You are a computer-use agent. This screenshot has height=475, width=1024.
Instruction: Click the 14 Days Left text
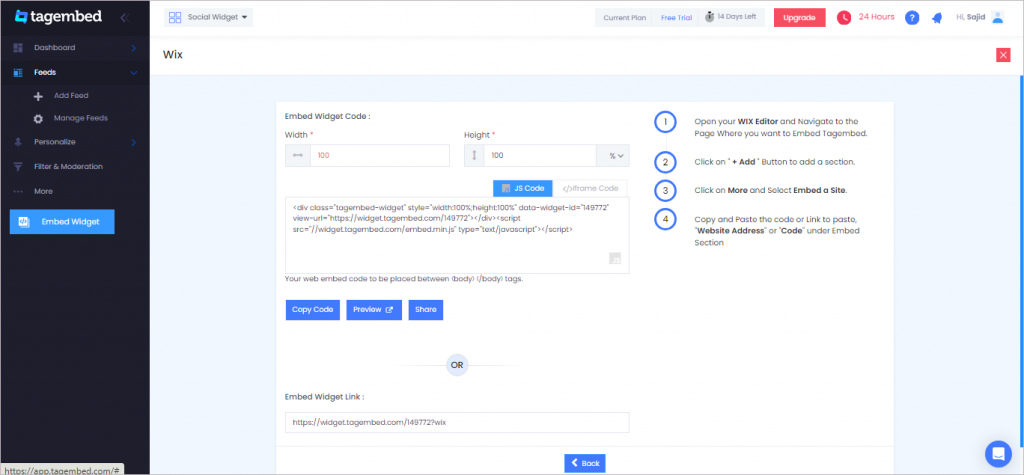pos(737,17)
